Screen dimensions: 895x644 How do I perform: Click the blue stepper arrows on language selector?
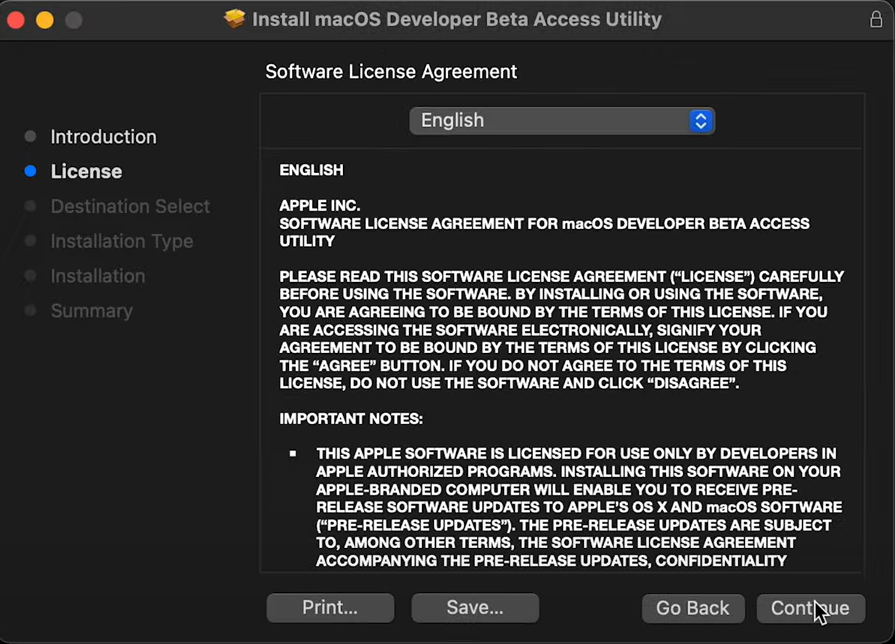coord(701,121)
